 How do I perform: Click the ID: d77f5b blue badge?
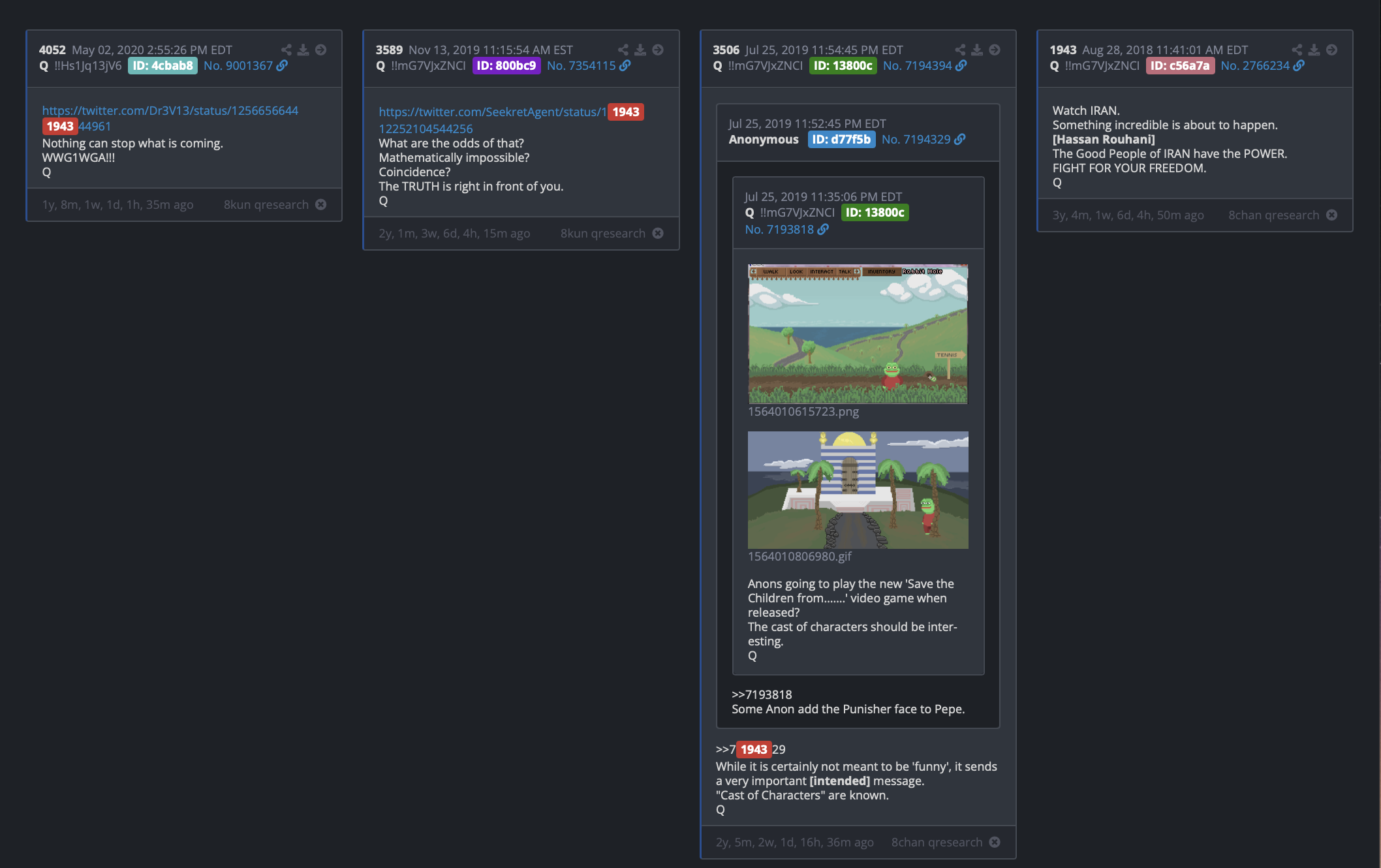841,139
